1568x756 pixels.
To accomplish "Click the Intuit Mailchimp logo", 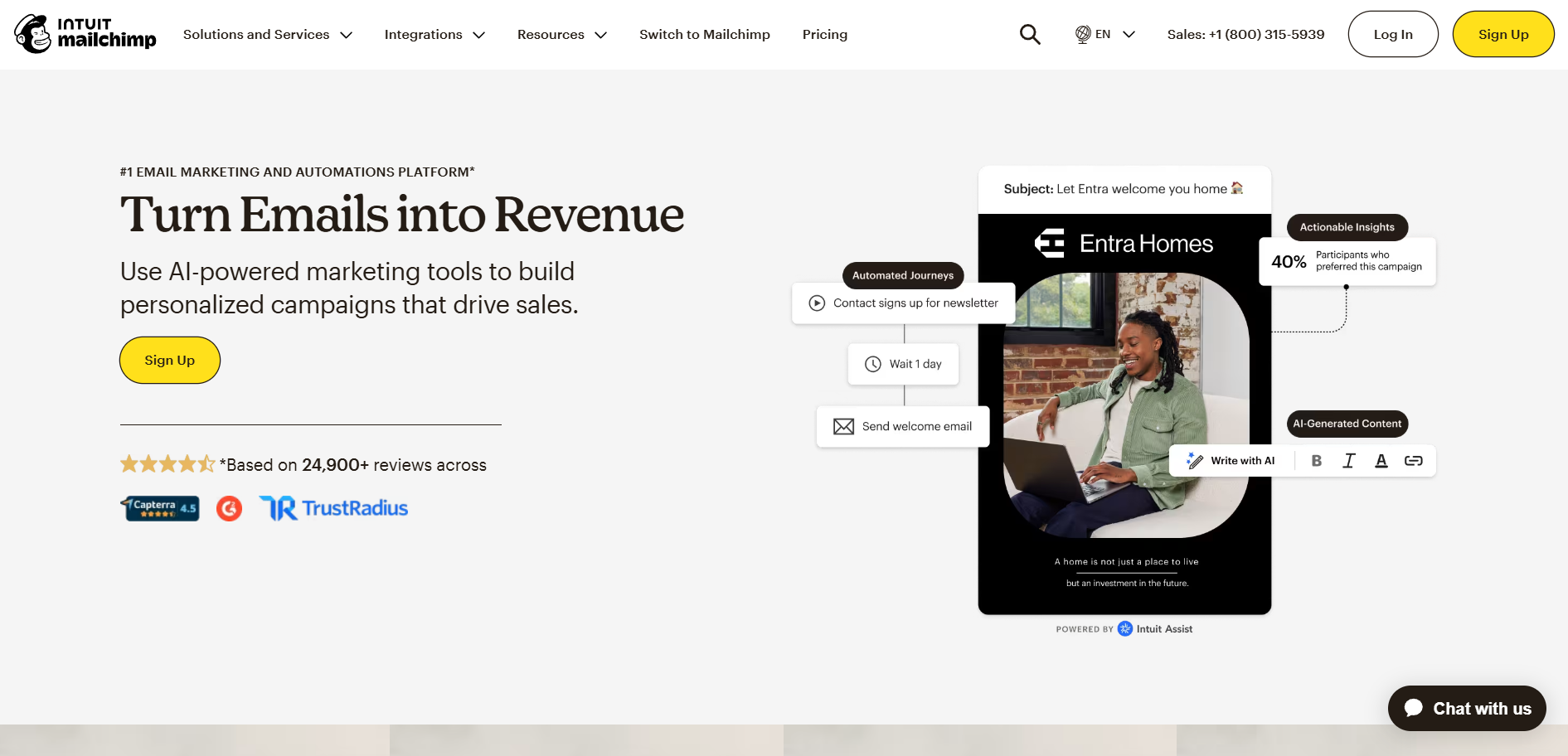I will (x=85, y=34).
